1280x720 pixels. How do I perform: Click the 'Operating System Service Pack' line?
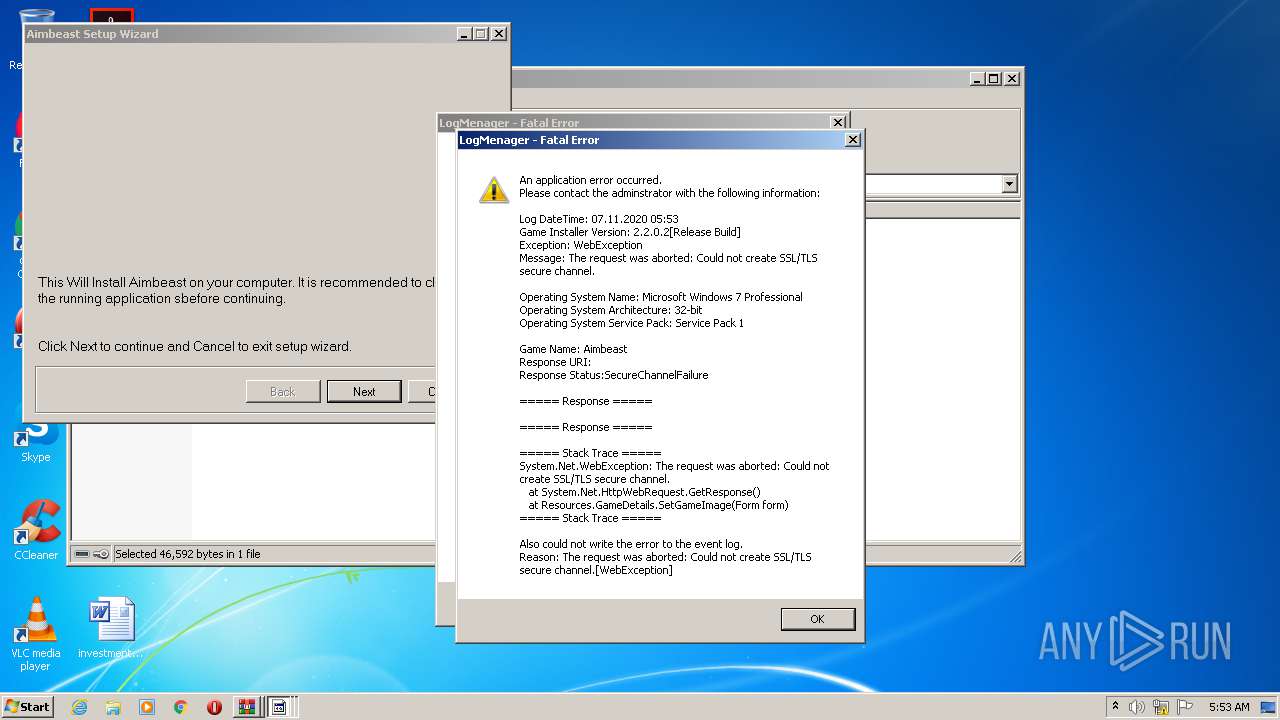click(x=631, y=323)
